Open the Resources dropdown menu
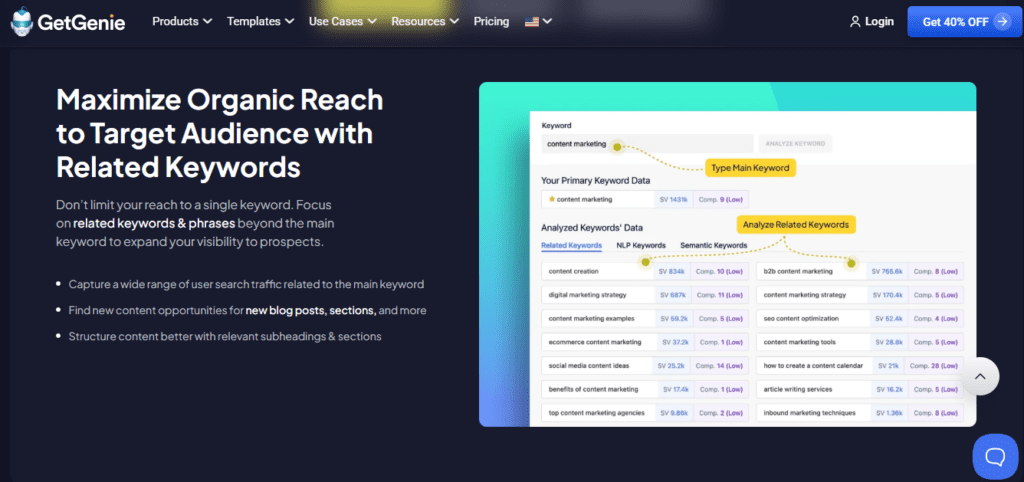The height and width of the screenshot is (482, 1024). tap(424, 22)
